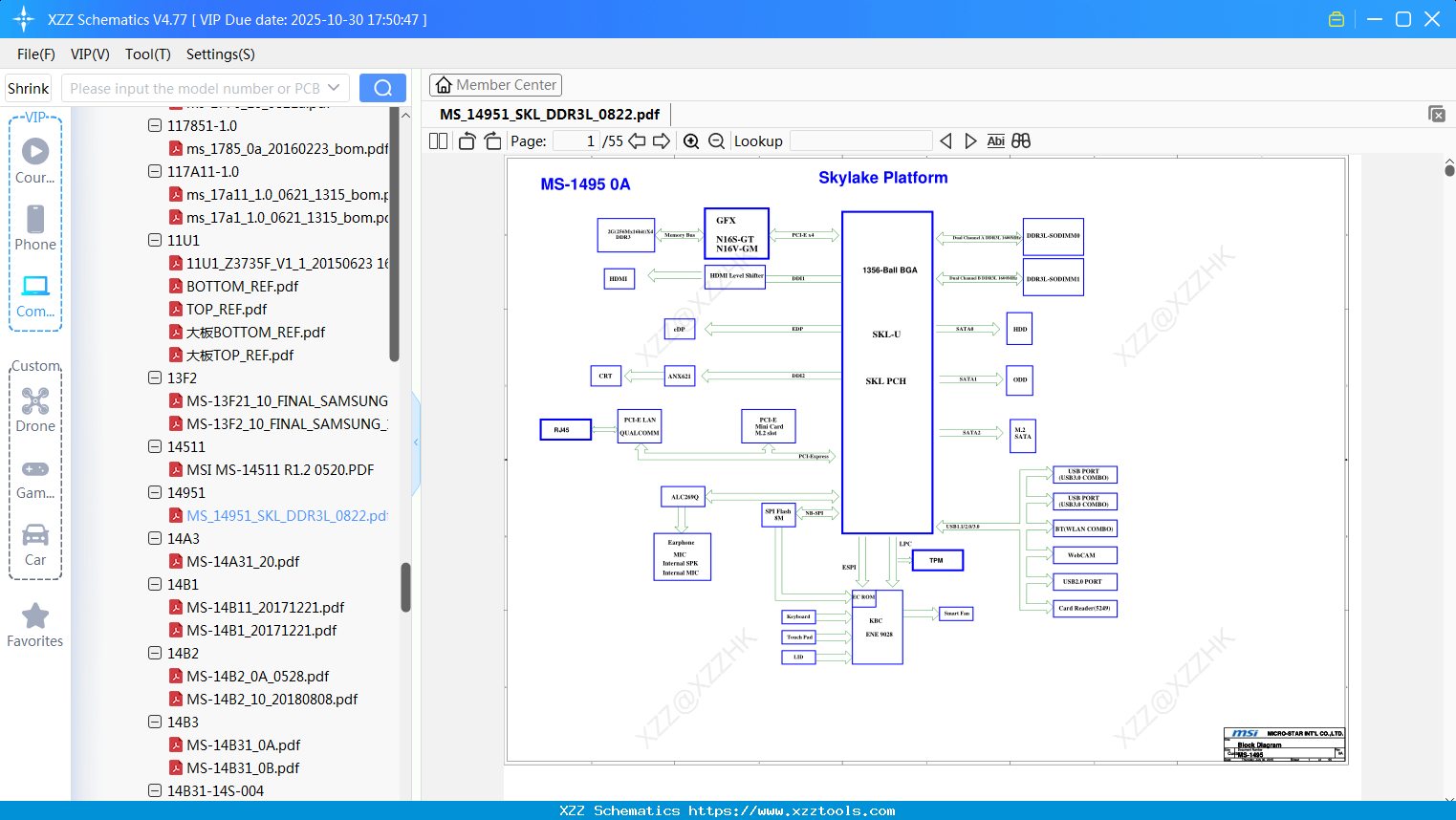Open MS-14B31_0B.pdf file
This screenshot has width=1456, height=820.
click(243, 767)
